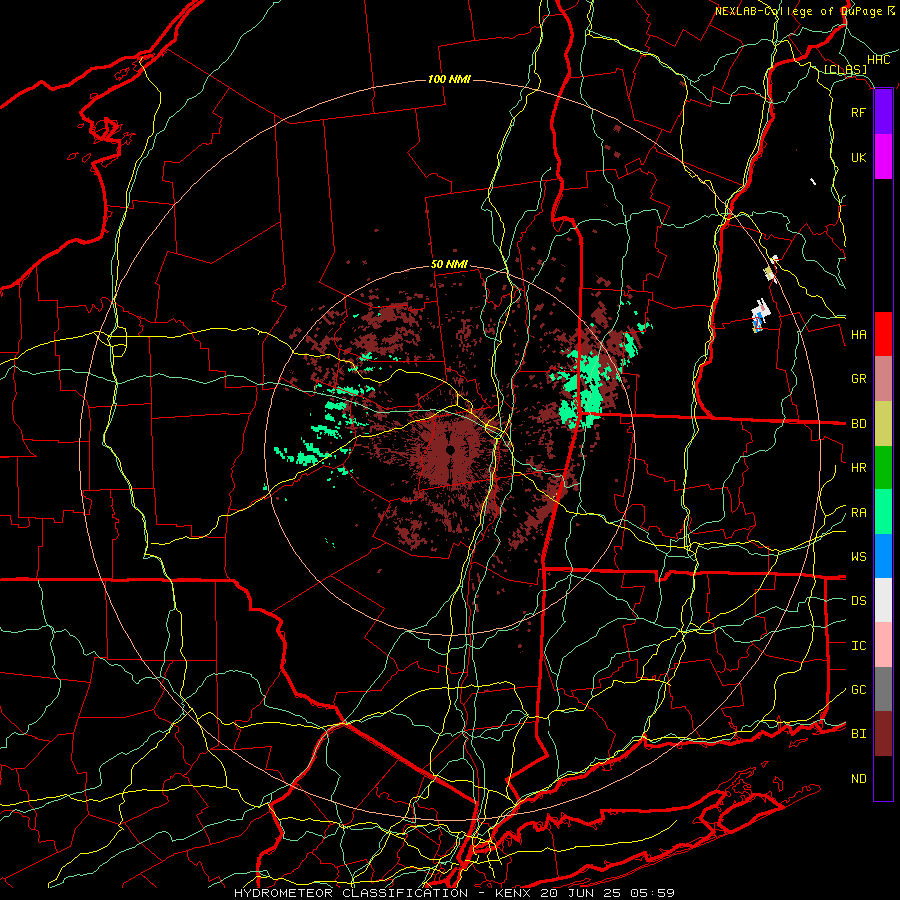Click the GC legend label
900x900 pixels.
click(x=858, y=690)
